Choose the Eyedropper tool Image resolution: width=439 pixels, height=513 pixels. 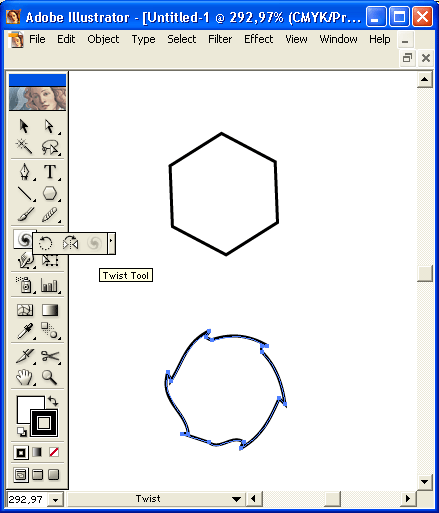[x=25, y=330]
